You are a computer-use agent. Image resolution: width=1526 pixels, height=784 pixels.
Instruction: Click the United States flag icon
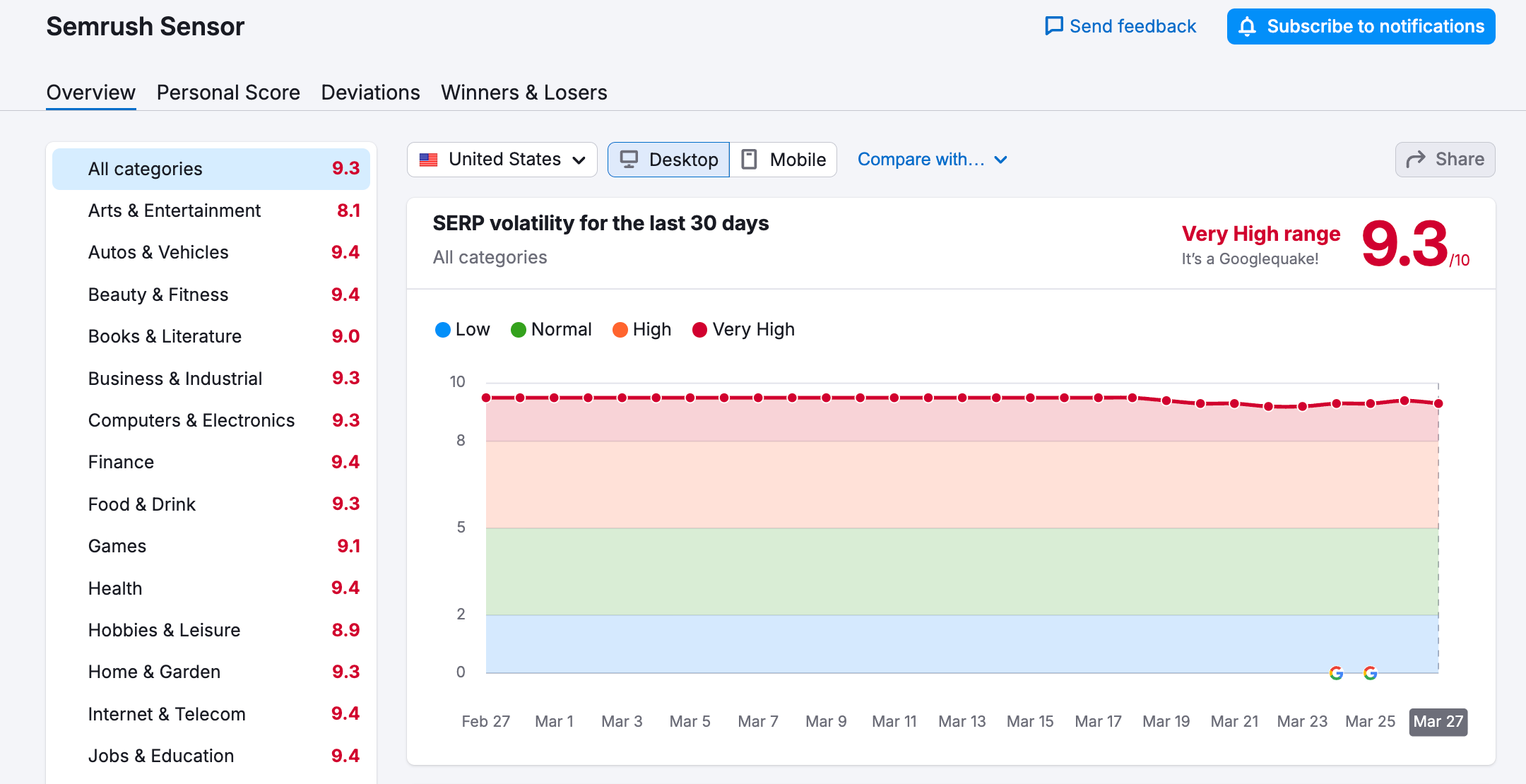429,160
